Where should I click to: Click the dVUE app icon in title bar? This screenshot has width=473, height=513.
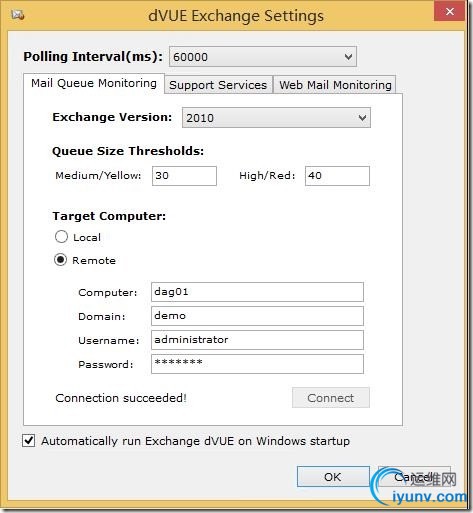(17, 15)
